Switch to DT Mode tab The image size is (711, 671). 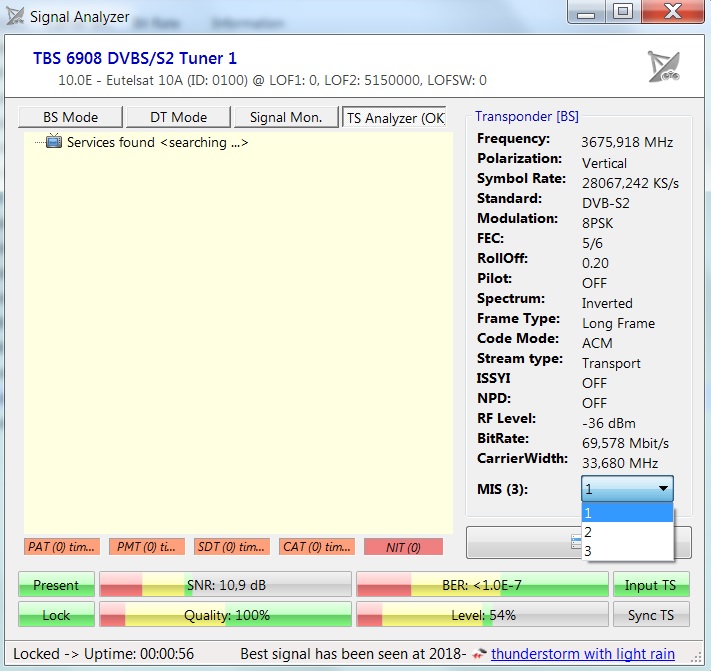point(178,117)
